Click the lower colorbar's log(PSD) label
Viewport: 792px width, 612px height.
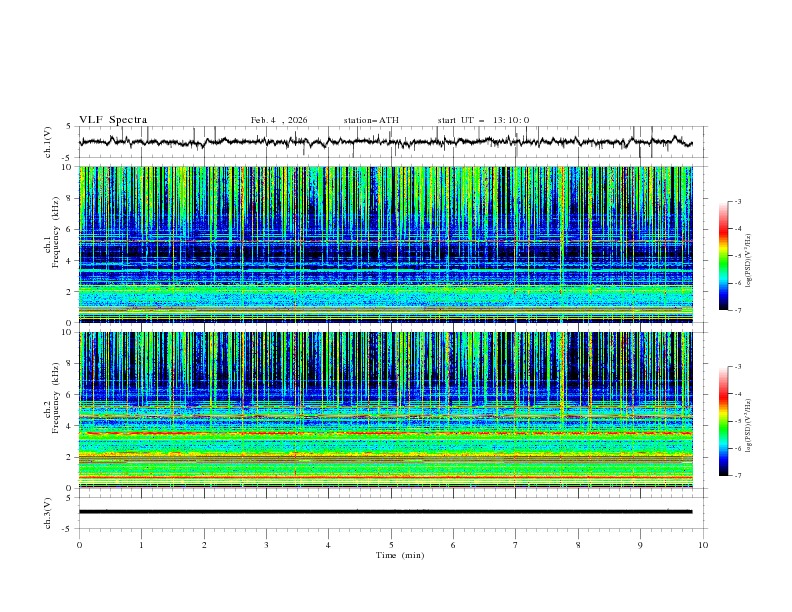tap(749, 425)
